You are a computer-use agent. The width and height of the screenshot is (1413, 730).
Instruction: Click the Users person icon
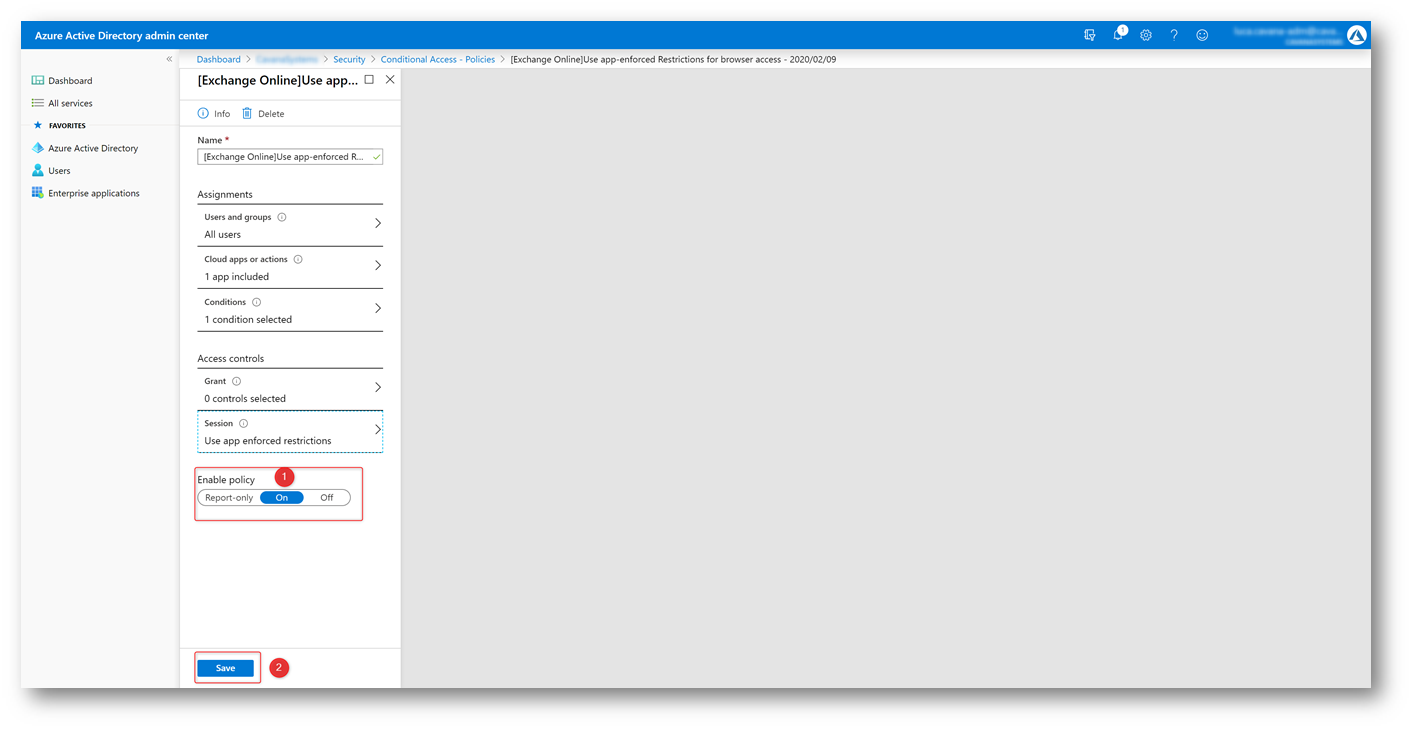pos(38,171)
